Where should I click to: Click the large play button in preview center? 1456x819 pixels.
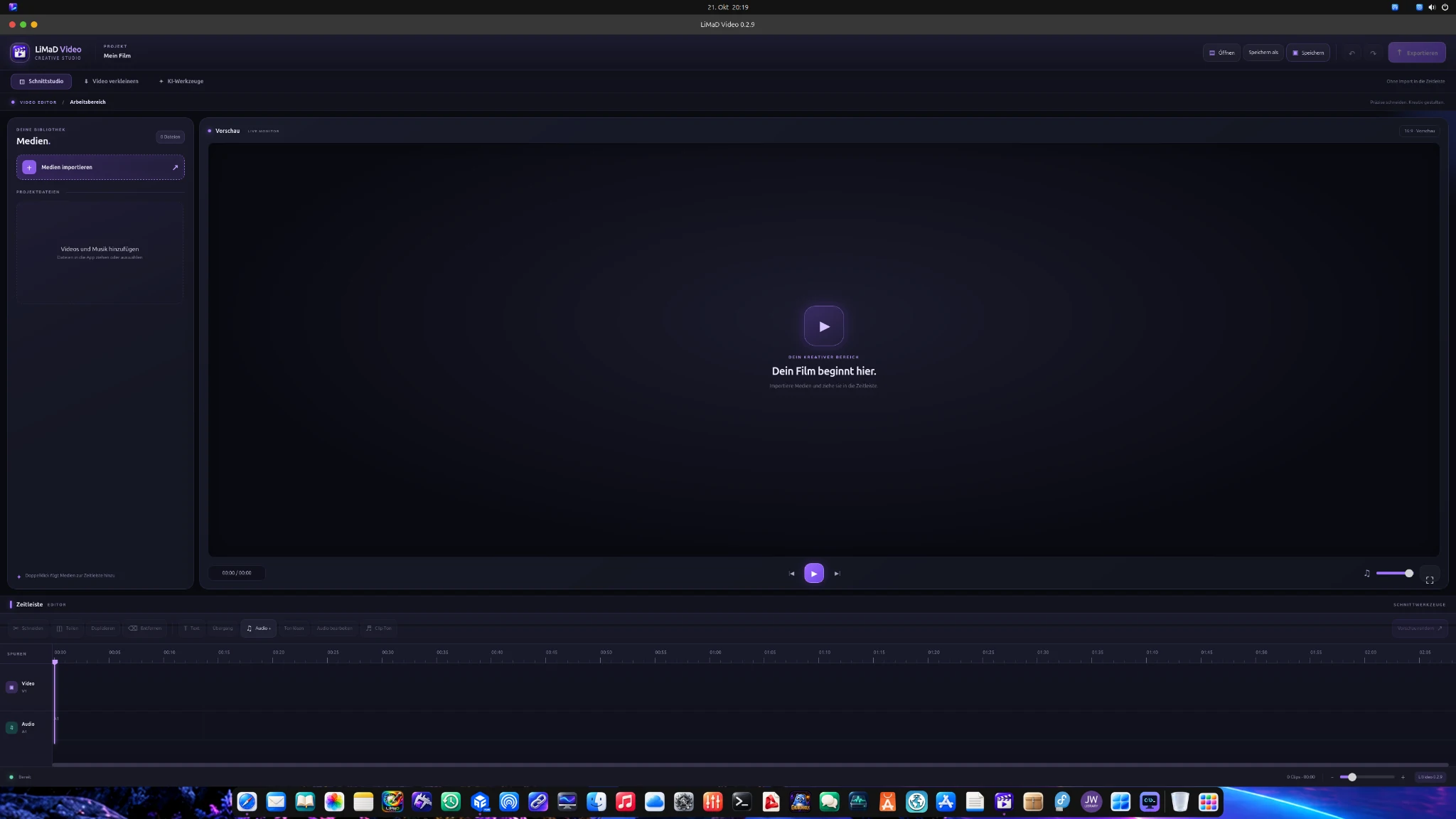pyautogui.click(x=824, y=326)
